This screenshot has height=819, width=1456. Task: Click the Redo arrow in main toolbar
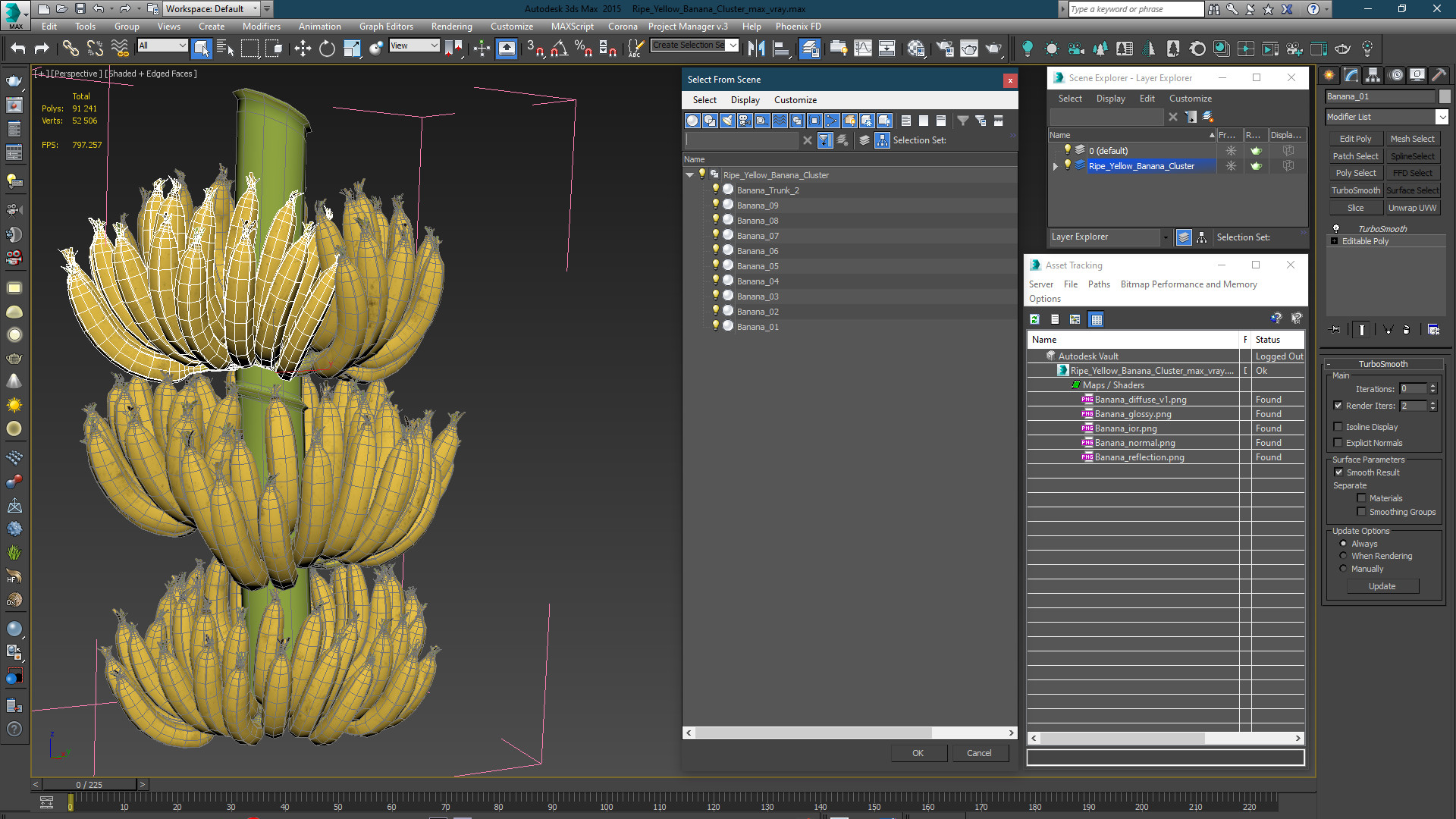[42, 49]
